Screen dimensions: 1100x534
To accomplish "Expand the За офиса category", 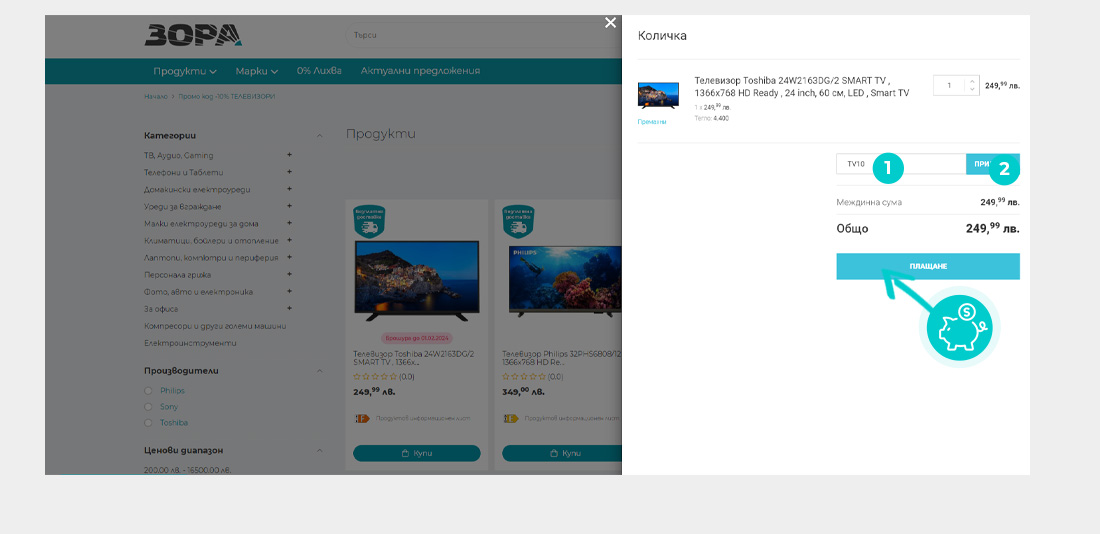I will click(289, 309).
